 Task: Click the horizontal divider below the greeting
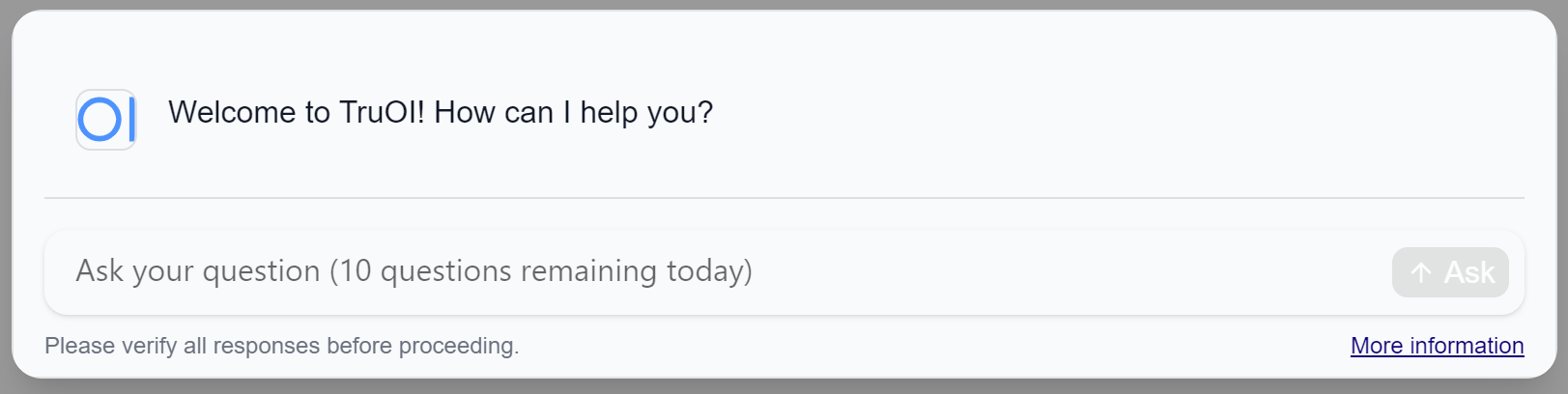click(x=784, y=198)
